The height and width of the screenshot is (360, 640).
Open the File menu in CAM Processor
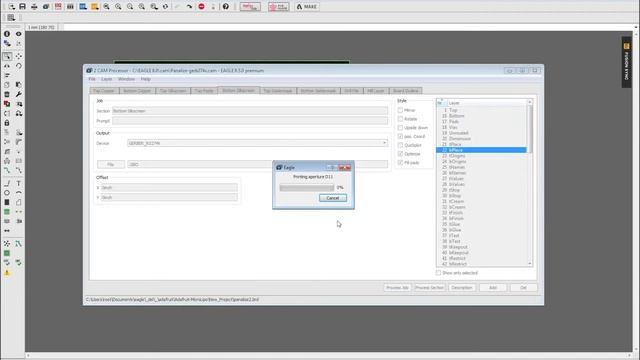coord(92,79)
